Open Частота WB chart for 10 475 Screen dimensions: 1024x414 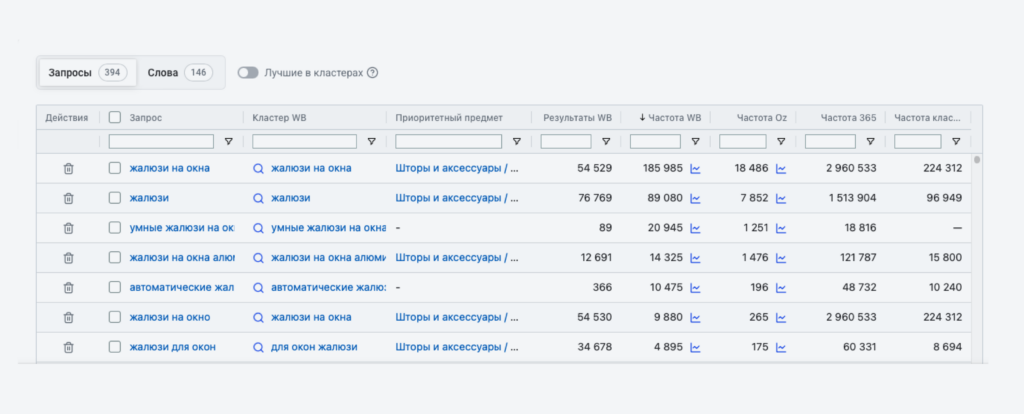[696, 287]
